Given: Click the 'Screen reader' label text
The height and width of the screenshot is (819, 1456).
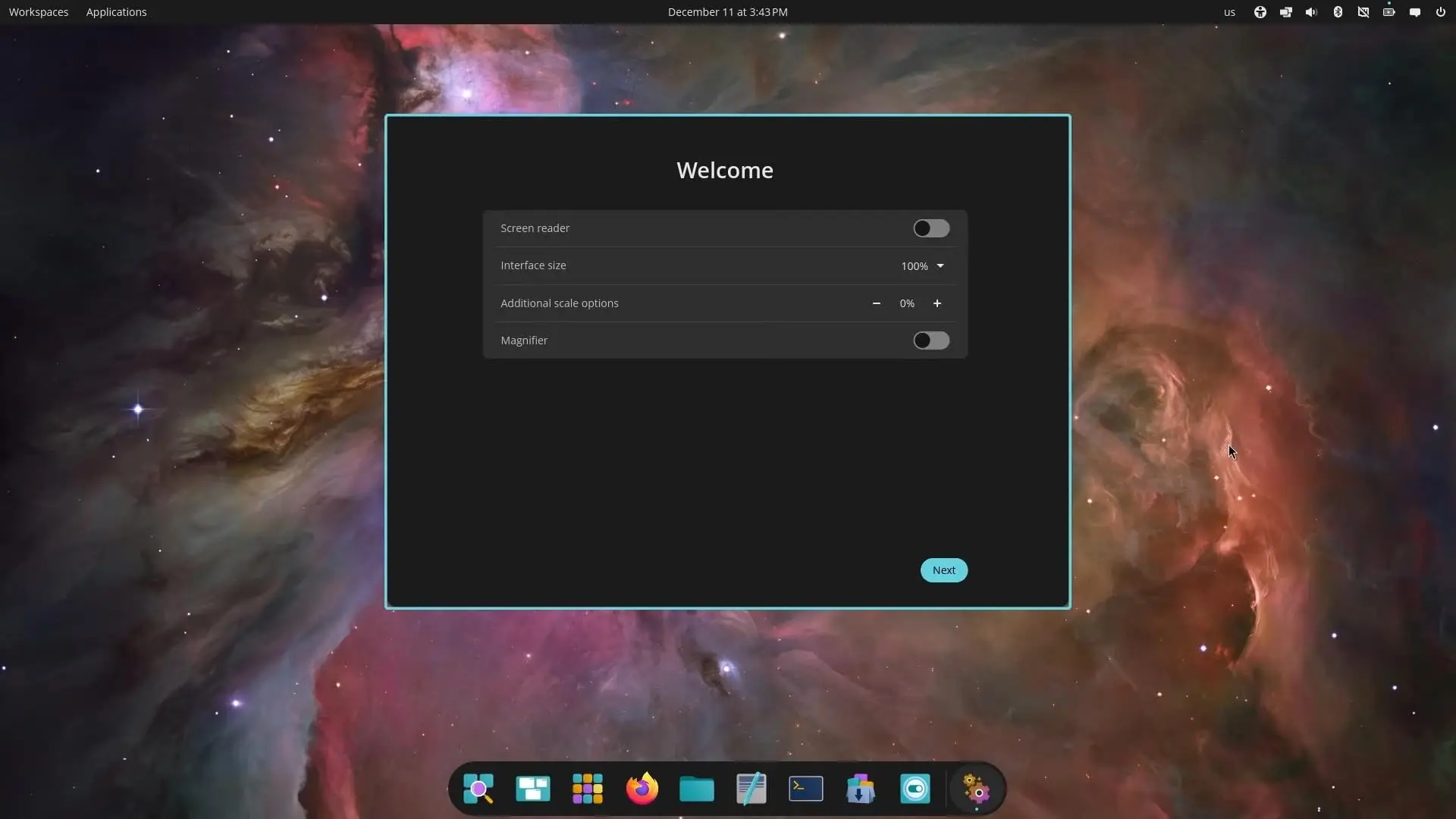Looking at the screenshot, I should [x=535, y=228].
